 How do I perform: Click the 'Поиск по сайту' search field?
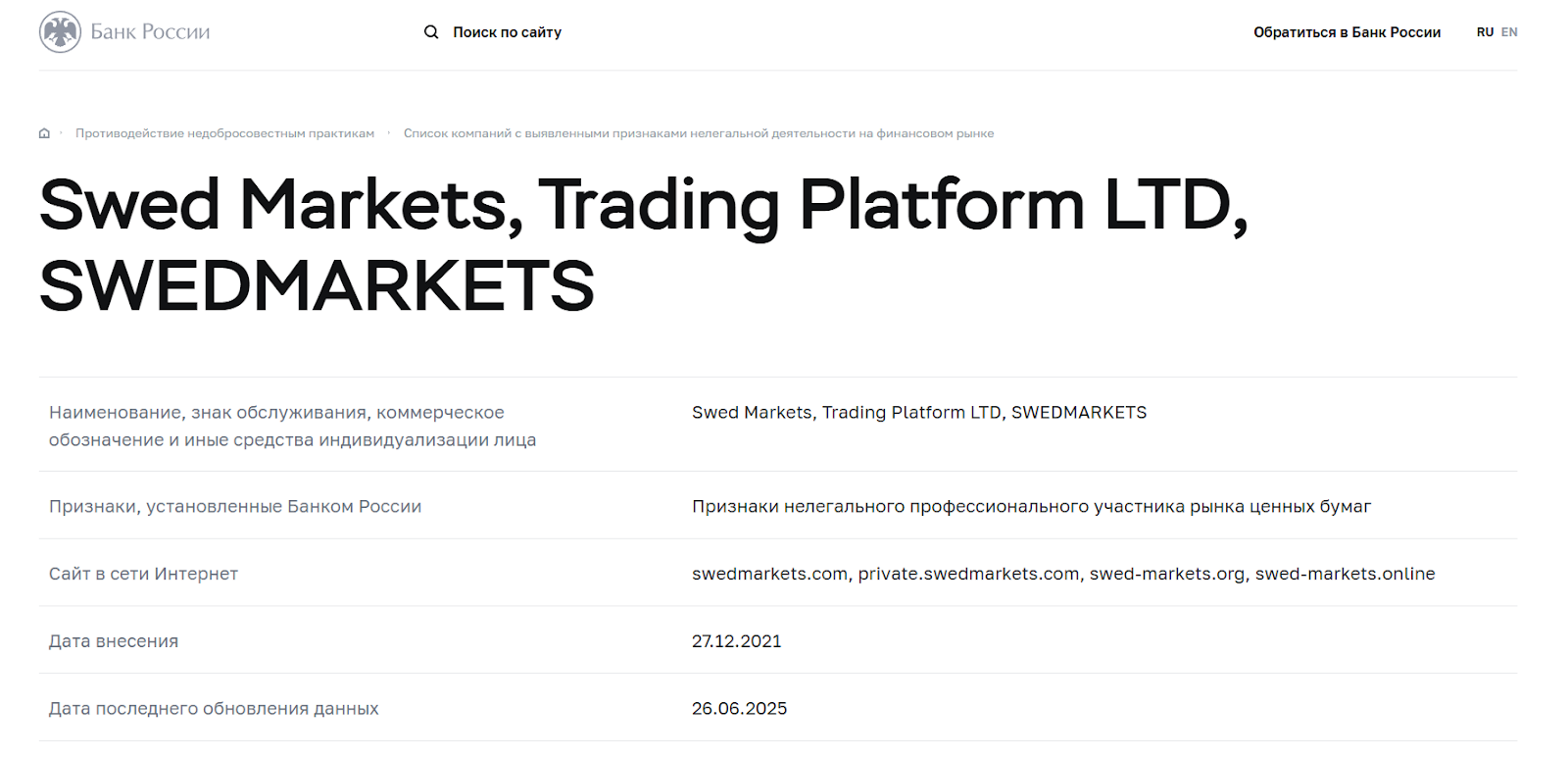tap(508, 31)
